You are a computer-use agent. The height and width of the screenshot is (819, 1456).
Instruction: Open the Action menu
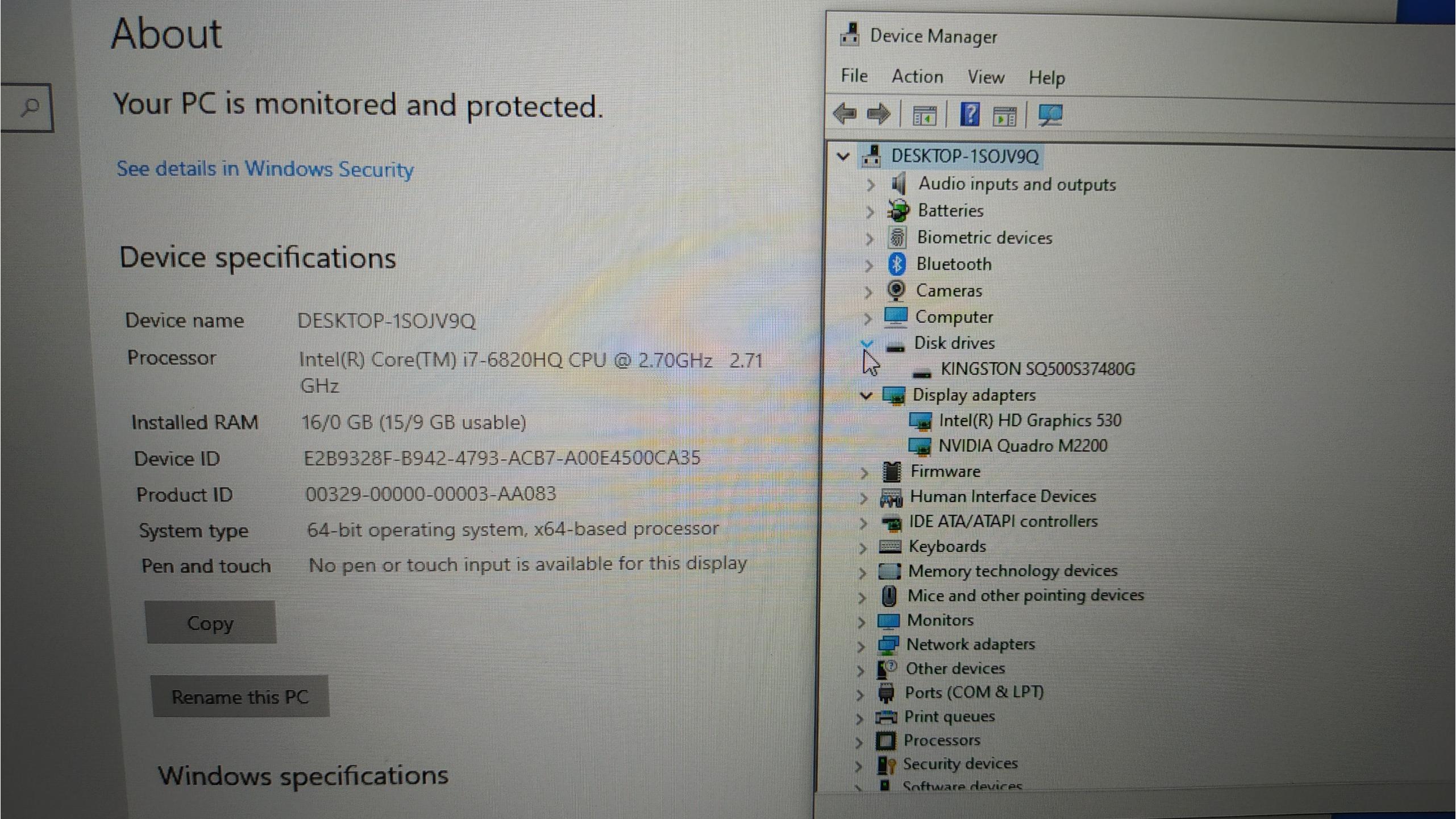tap(917, 76)
